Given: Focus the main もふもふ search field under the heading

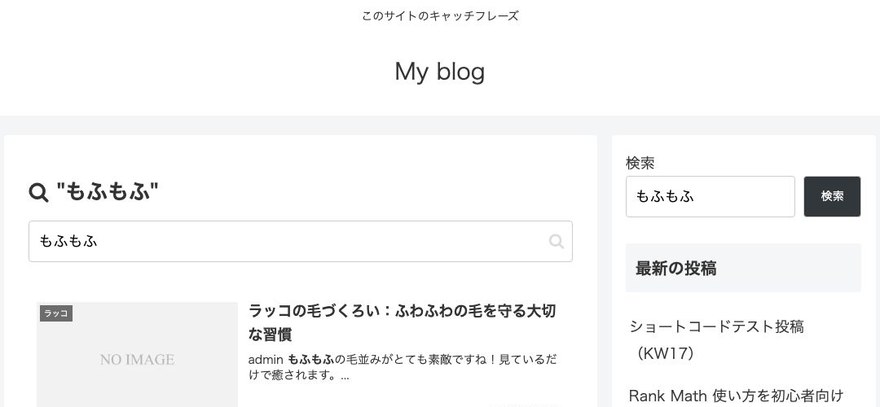Looking at the screenshot, I should click(300, 241).
